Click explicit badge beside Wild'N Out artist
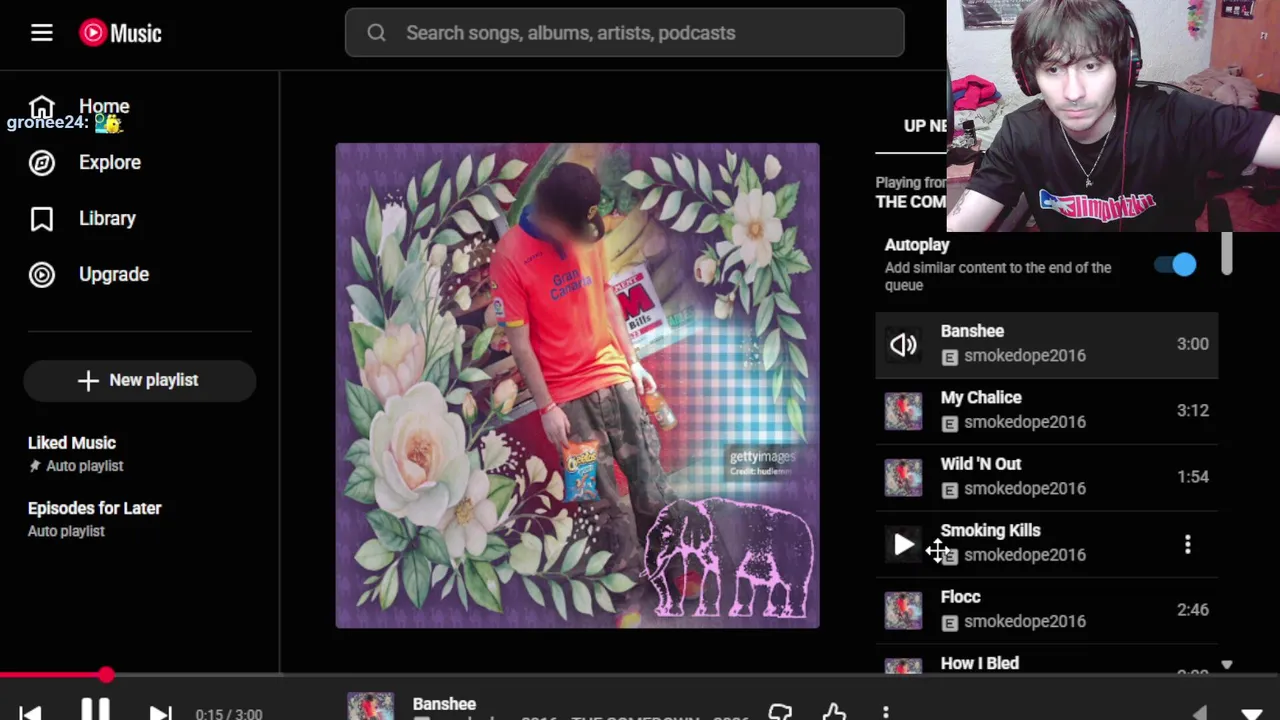Viewport: 1280px width, 720px height. coord(950,490)
